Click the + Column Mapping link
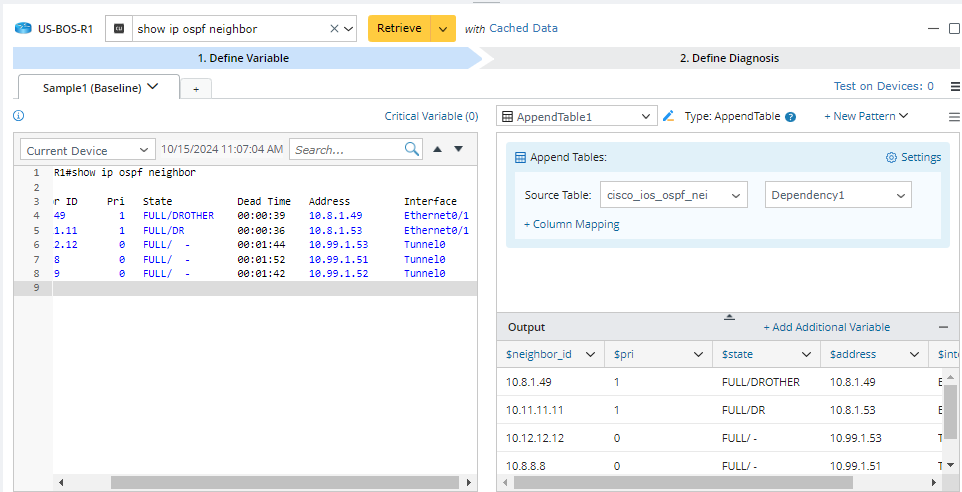The image size is (962, 492). coord(572,224)
